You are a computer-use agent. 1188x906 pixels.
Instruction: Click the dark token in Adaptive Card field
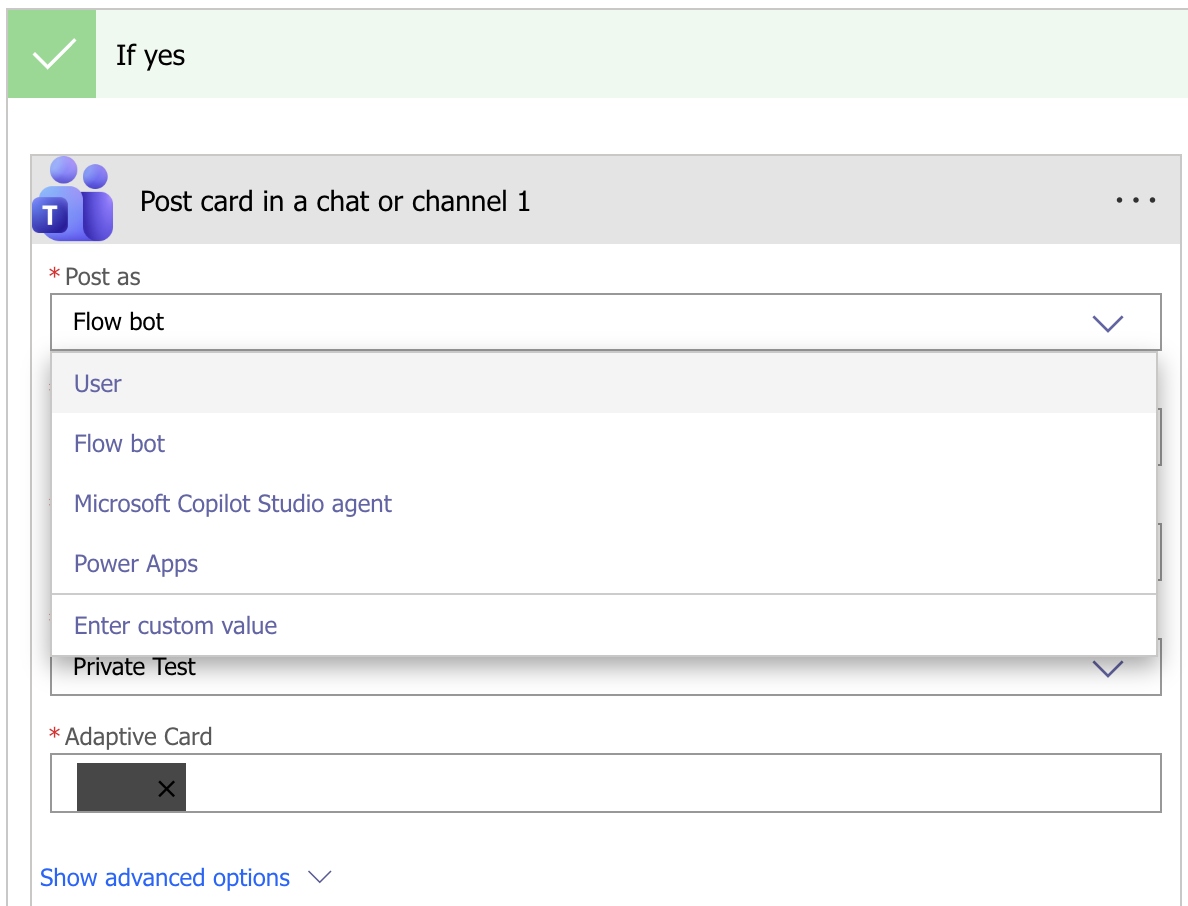115,787
